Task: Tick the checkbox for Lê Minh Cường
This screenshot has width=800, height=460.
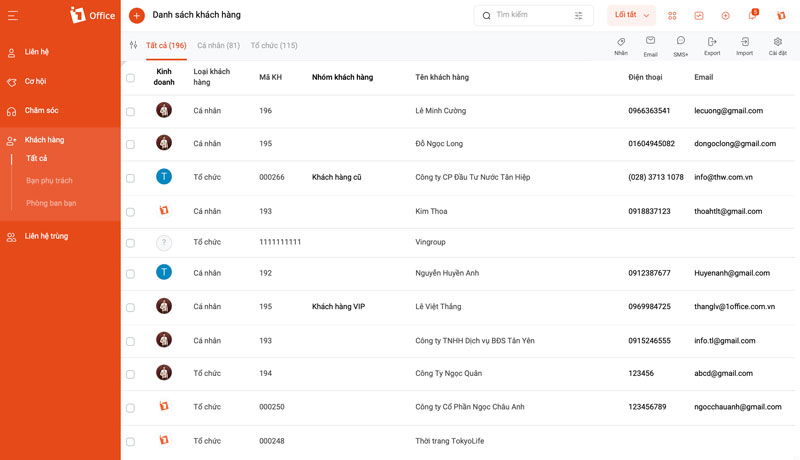Action: coord(131,111)
